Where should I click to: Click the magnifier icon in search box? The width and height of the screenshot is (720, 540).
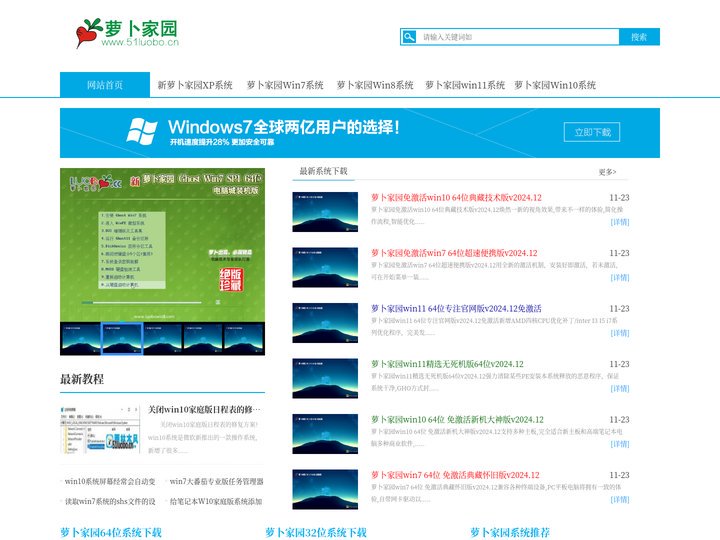409,37
